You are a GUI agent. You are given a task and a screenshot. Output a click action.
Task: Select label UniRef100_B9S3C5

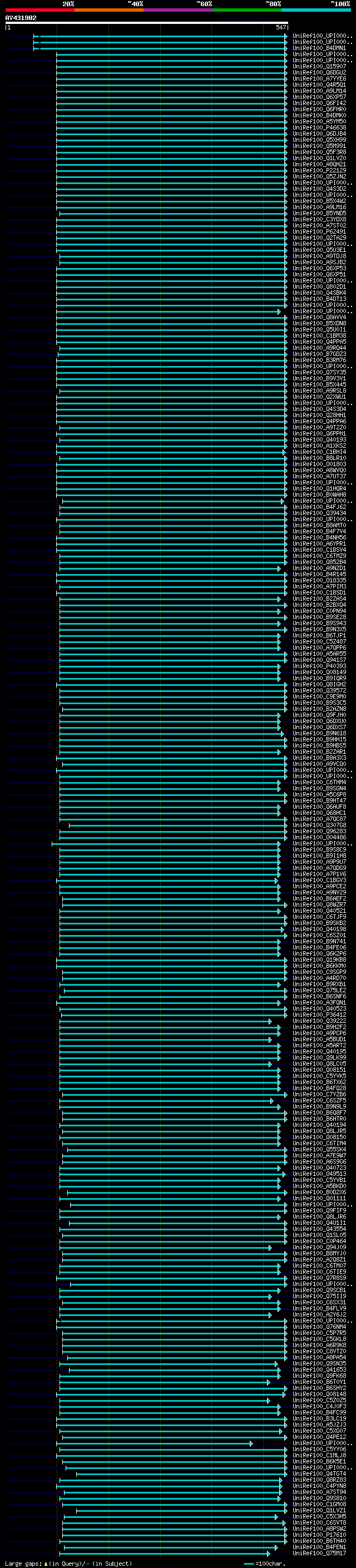[x=319, y=703]
